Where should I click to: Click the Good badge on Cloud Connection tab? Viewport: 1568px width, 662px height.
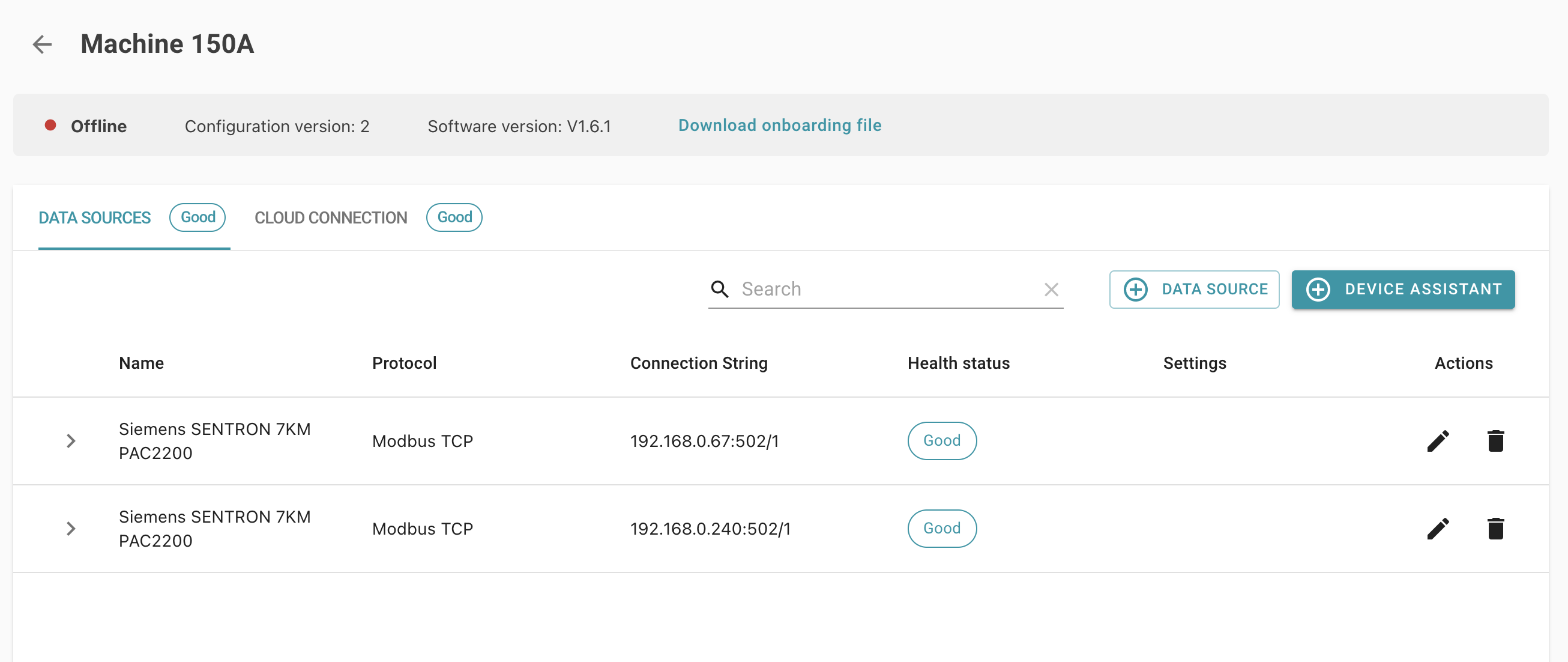[454, 216]
